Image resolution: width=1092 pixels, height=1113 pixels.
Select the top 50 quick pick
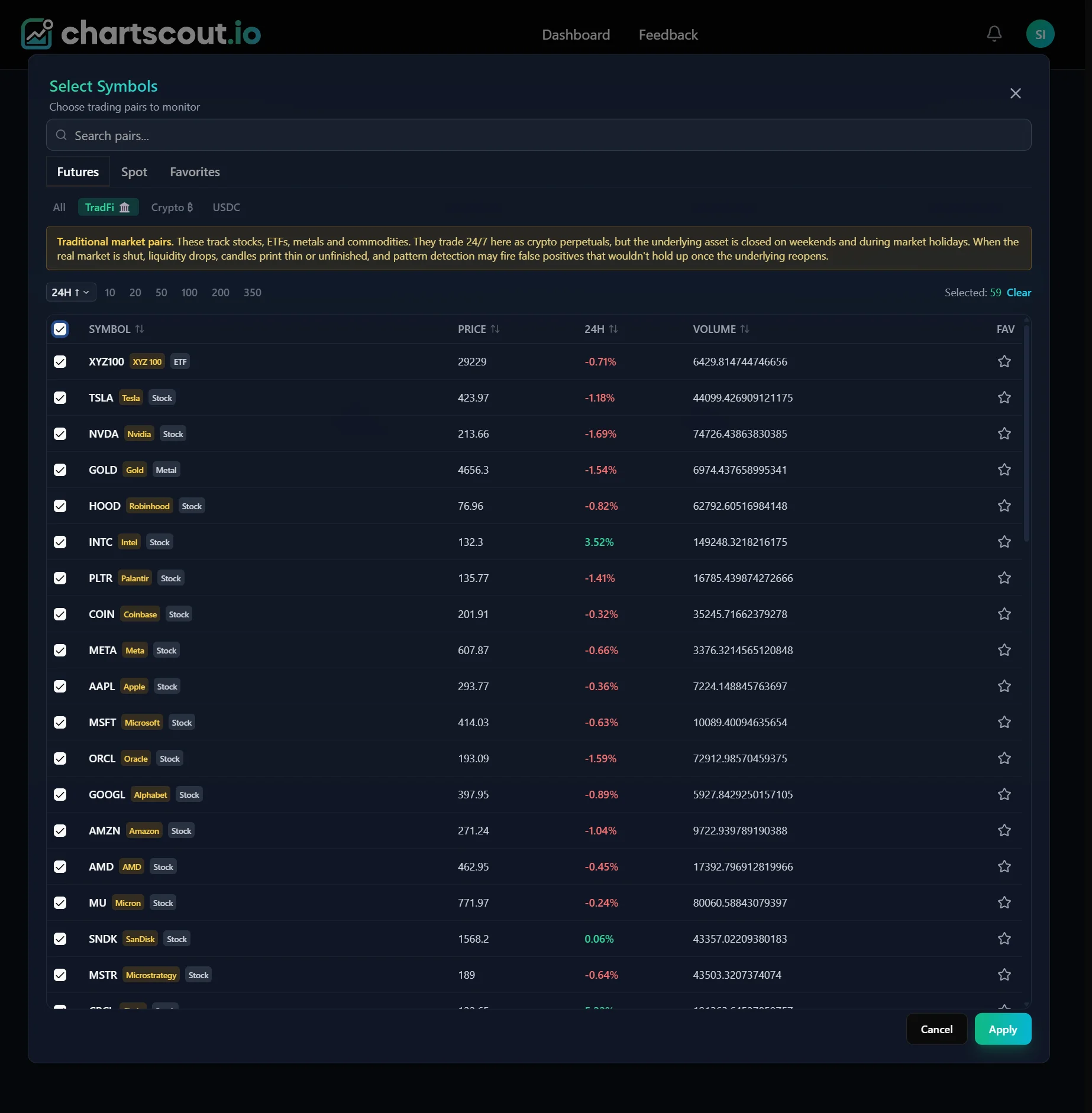(x=161, y=292)
